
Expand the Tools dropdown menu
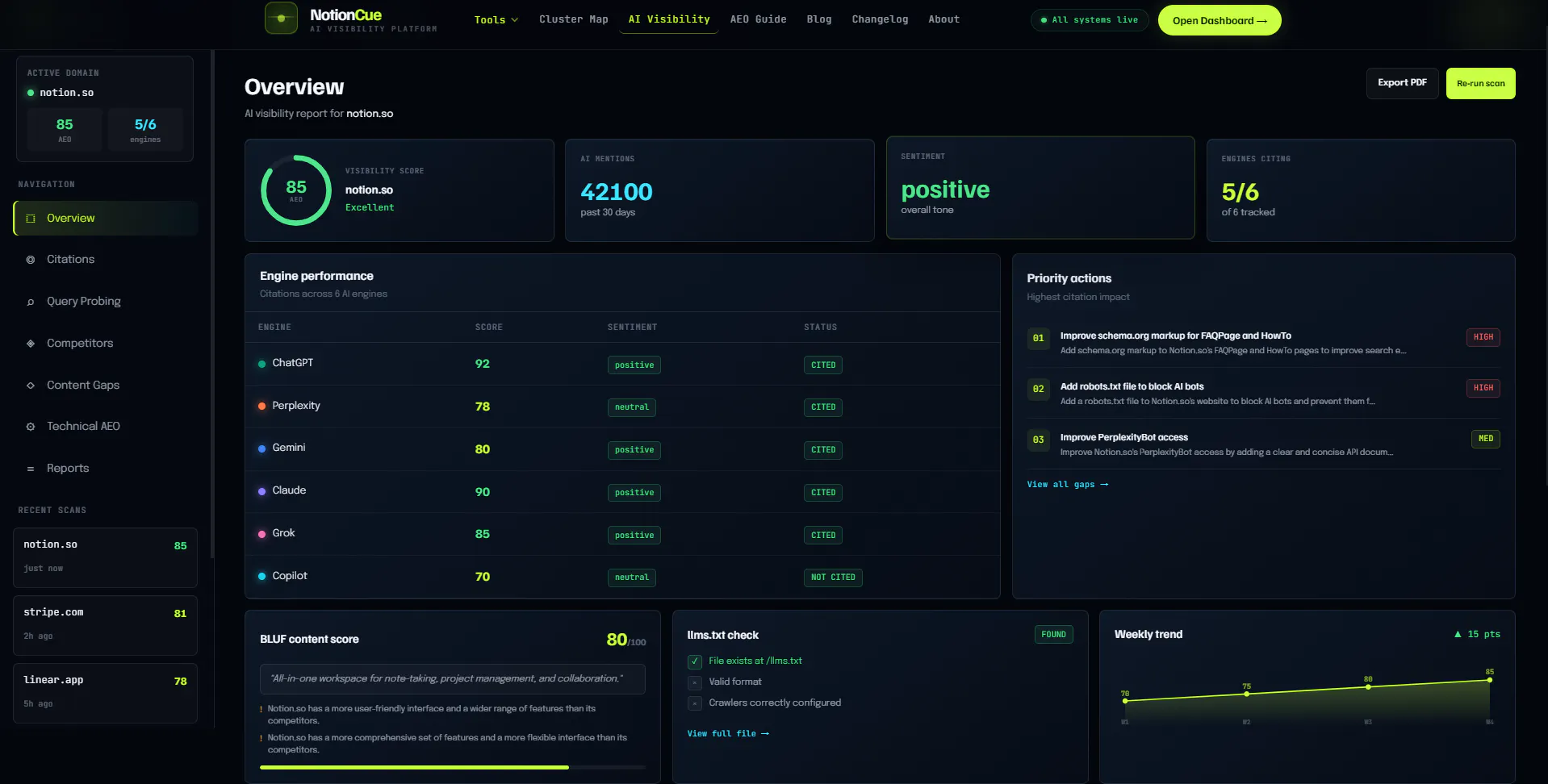click(496, 19)
